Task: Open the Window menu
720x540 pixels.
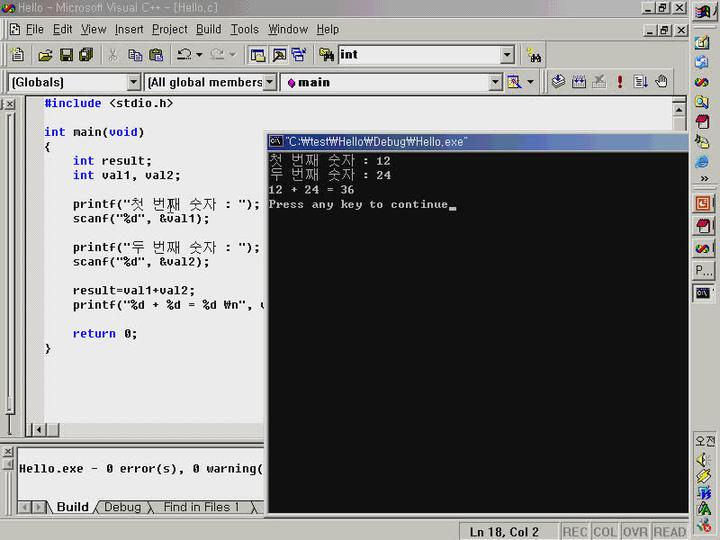Action: coord(288,29)
